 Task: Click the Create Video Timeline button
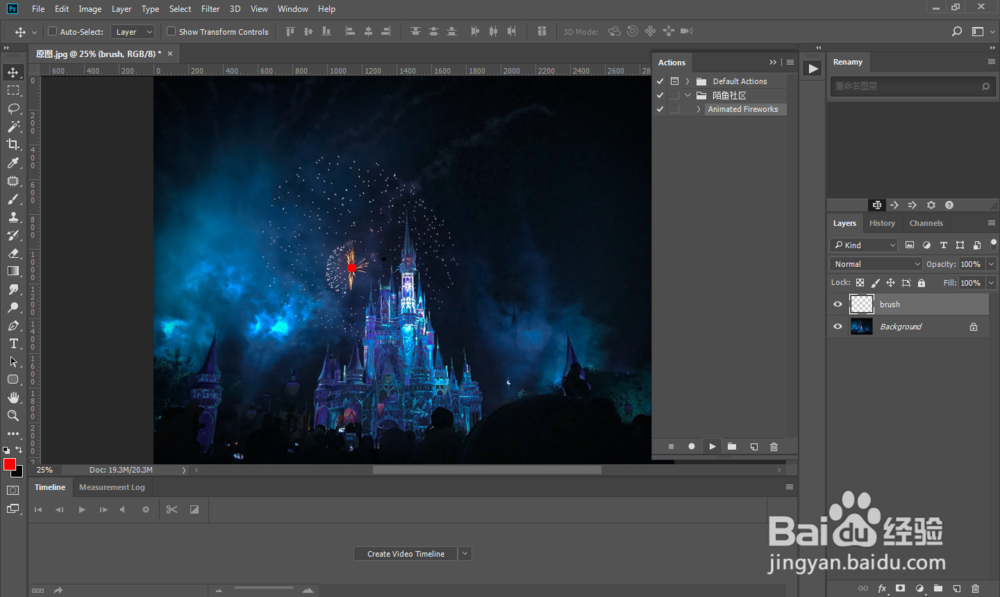tap(405, 554)
